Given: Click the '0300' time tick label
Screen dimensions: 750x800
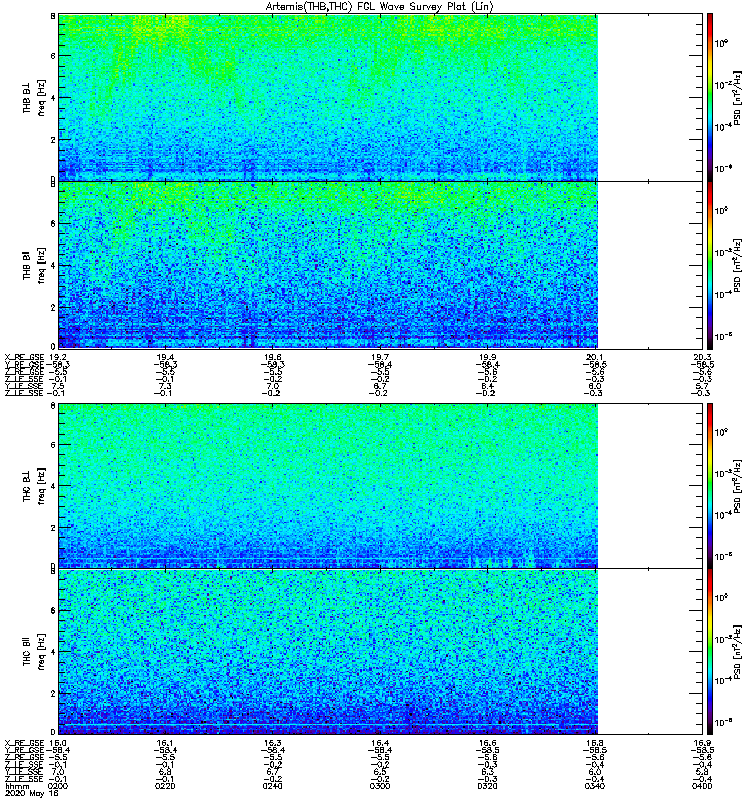Looking at the screenshot, I should click(x=380, y=786).
